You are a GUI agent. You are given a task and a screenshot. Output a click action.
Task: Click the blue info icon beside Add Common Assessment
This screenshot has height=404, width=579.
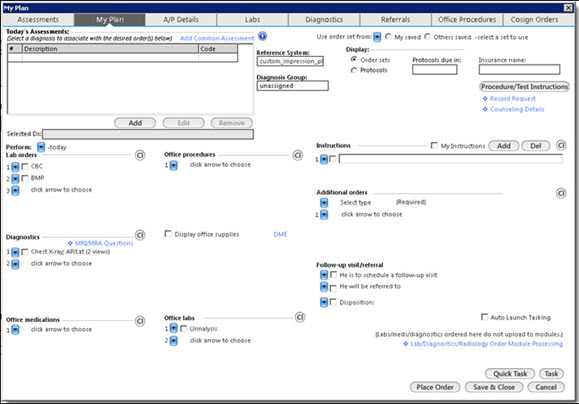pyautogui.click(x=263, y=36)
